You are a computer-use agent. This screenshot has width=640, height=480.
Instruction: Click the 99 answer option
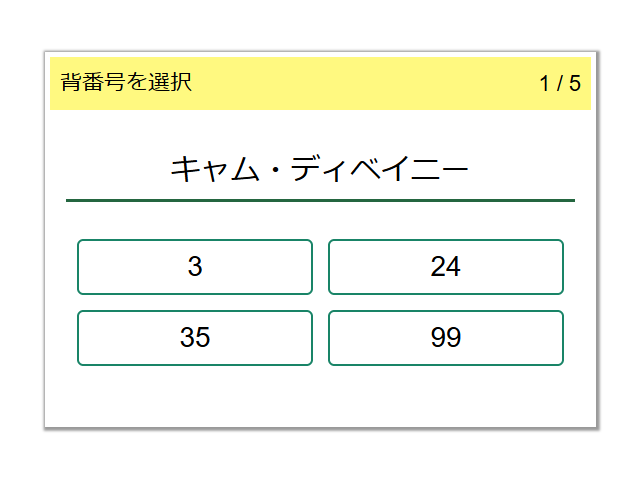pyautogui.click(x=445, y=338)
